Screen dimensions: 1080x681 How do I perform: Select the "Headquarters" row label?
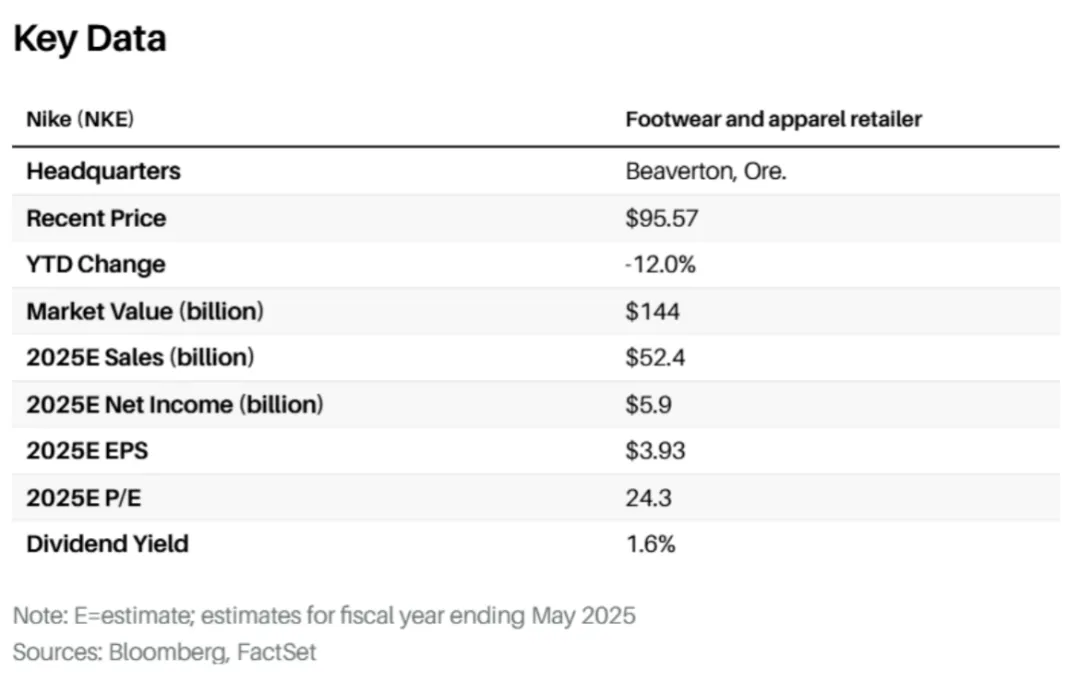(103, 171)
